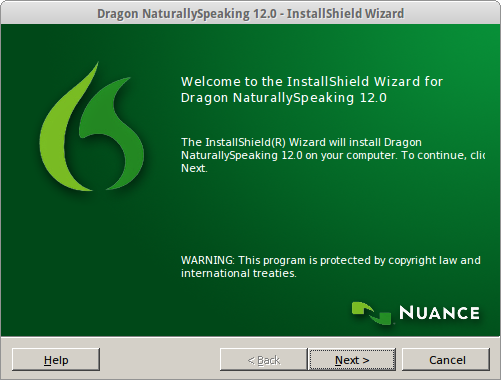Click the window title 'Dragon NaturallySpeaking 12.0 - InstallShield Wizard'
The image size is (501, 380).
250,14
